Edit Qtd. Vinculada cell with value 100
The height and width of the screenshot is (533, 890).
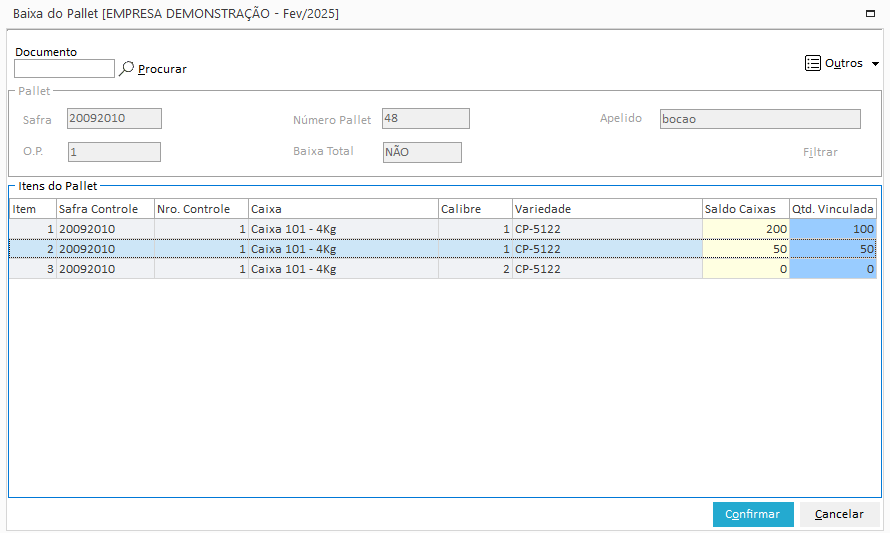(833, 229)
